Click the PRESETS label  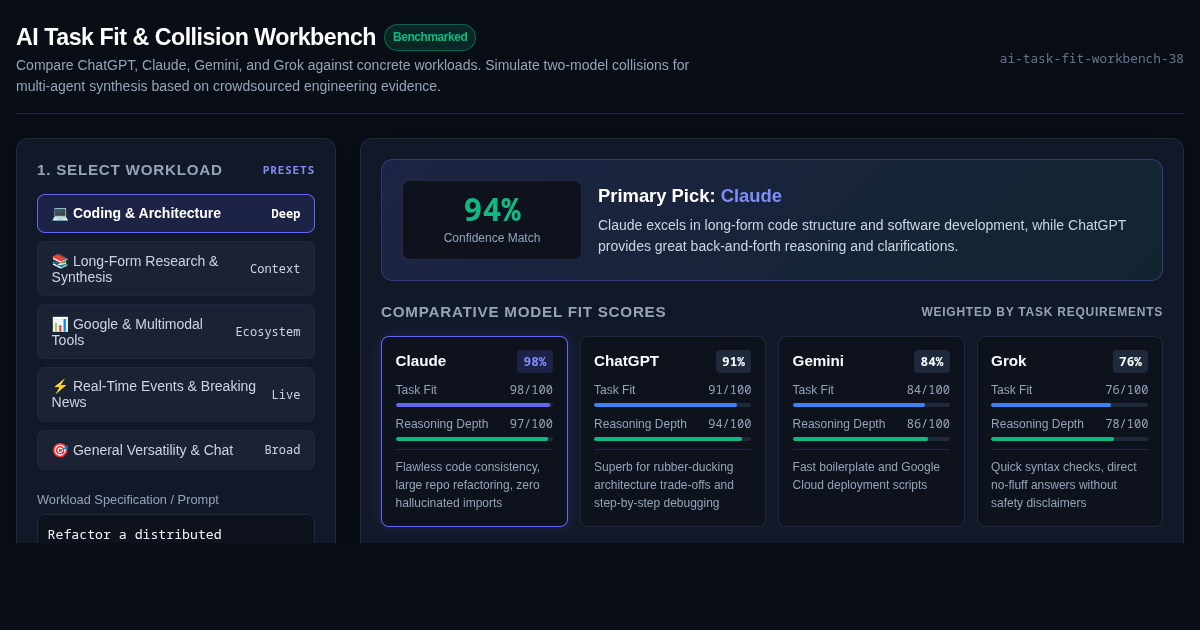click(289, 170)
